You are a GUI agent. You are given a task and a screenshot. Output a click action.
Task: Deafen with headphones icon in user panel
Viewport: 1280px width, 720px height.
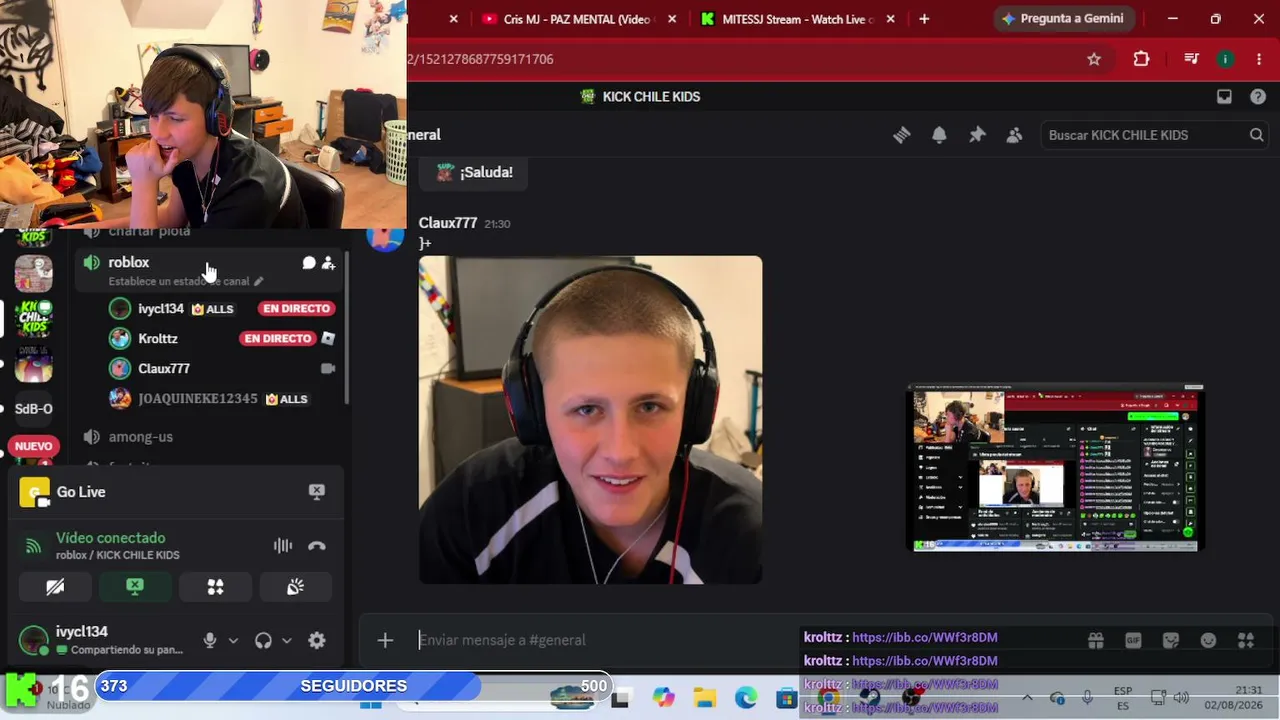263,641
